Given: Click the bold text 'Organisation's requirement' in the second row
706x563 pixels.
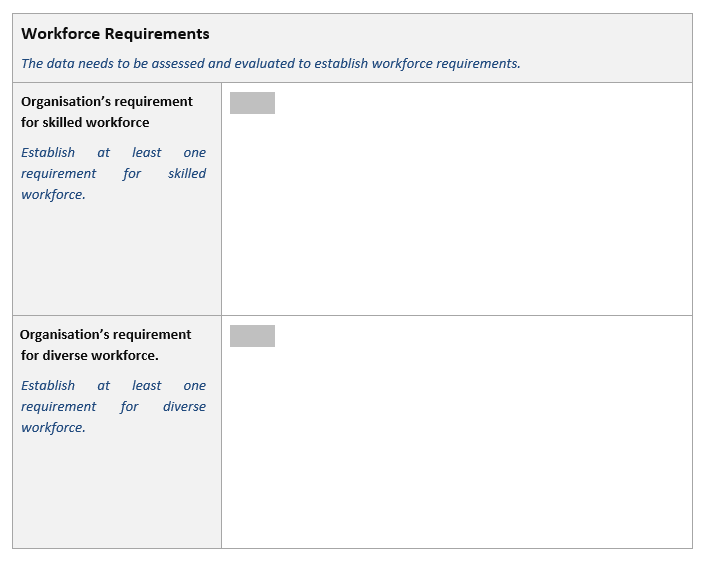Looking at the screenshot, I should pos(105,335).
